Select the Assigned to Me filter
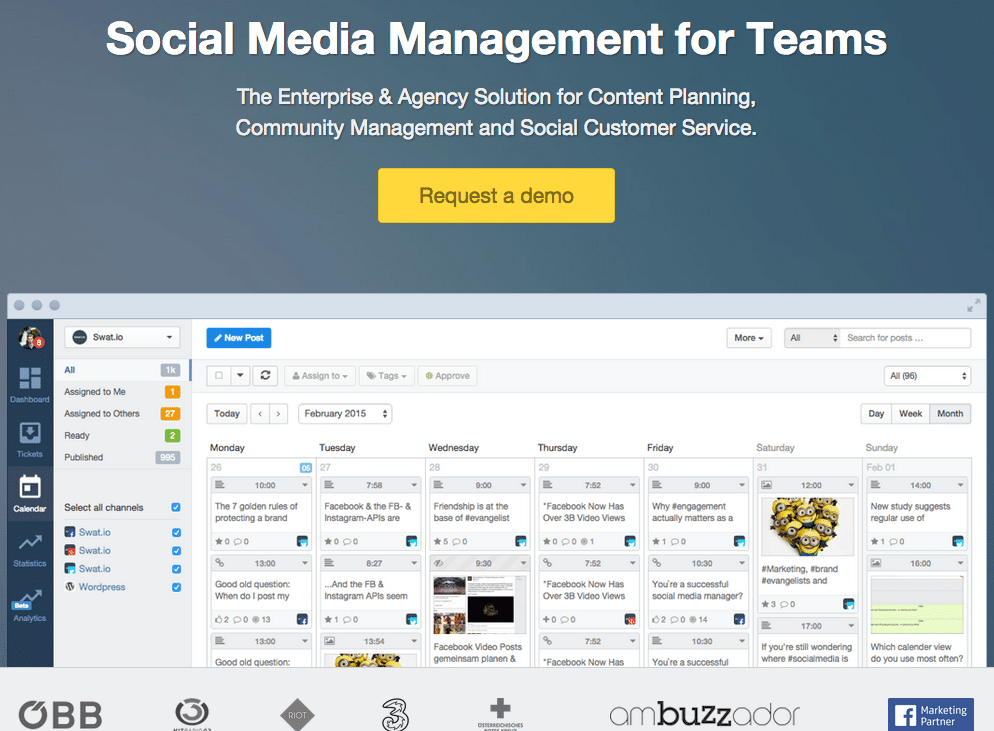 pyautogui.click(x=122, y=392)
